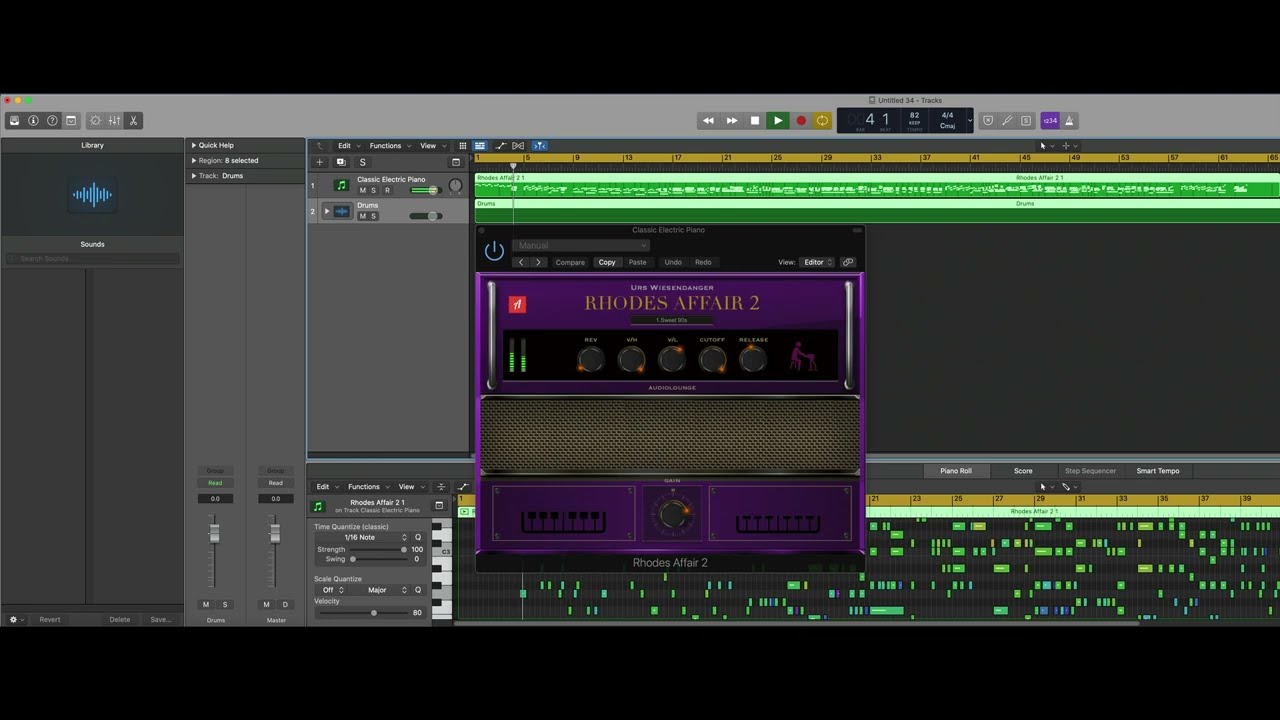The width and height of the screenshot is (1280, 720).
Task: Open the Tracks area Functions menu
Action: click(388, 146)
